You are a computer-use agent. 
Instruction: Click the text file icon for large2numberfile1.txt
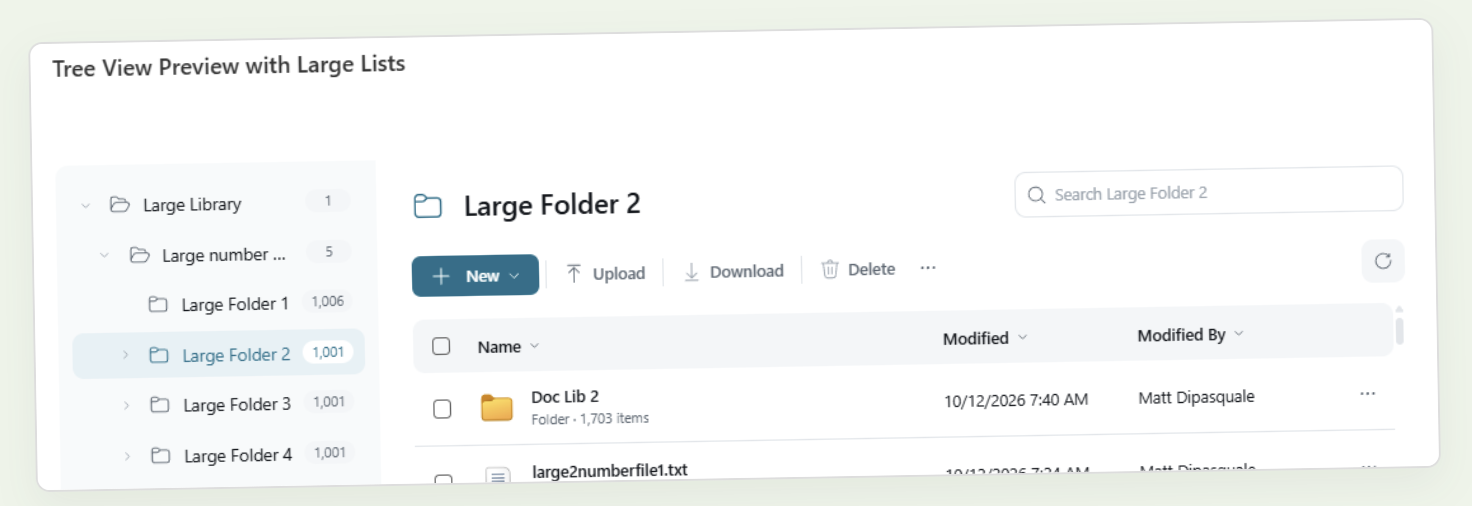(x=498, y=478)
